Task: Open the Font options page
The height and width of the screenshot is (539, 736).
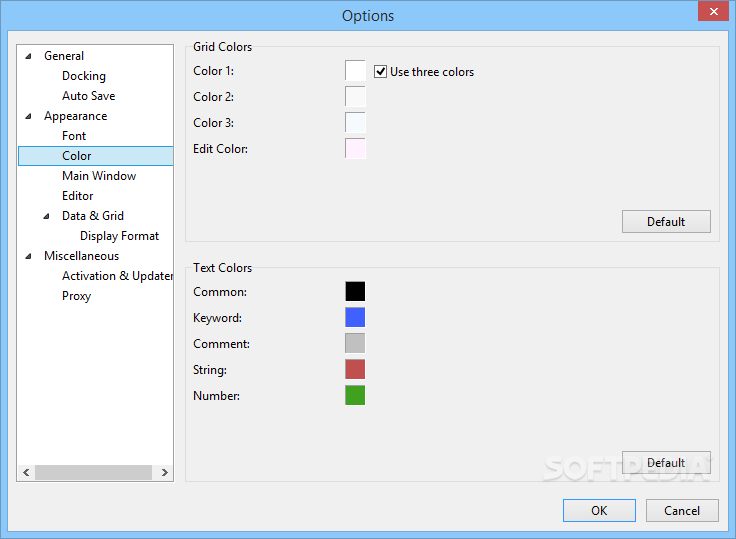Action: point(74,136)
